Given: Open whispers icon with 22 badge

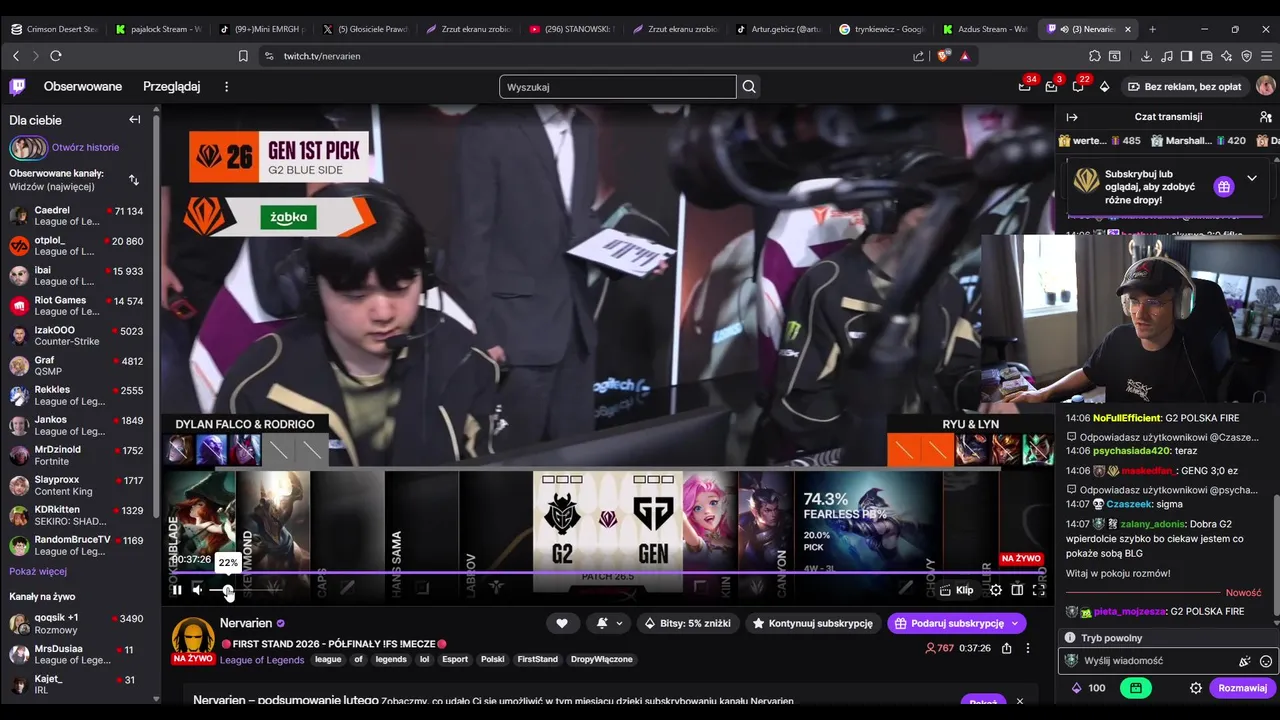Looking at the screenshot, I should [1077, 87].
